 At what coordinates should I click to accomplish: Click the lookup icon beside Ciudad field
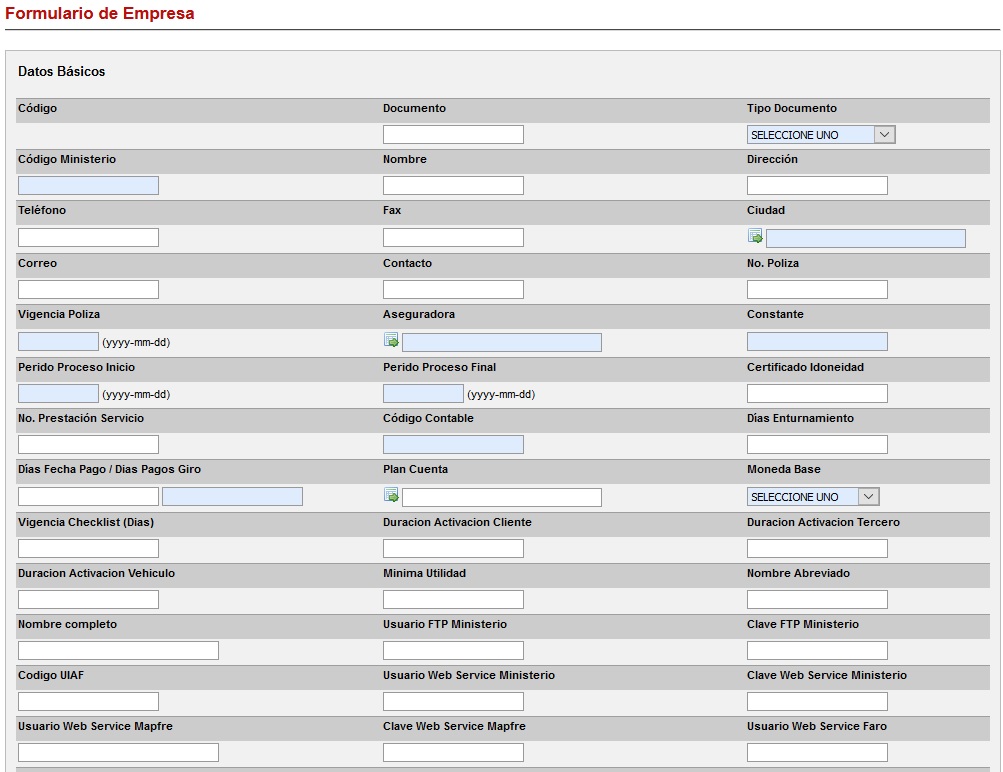(x=755, y=237)
